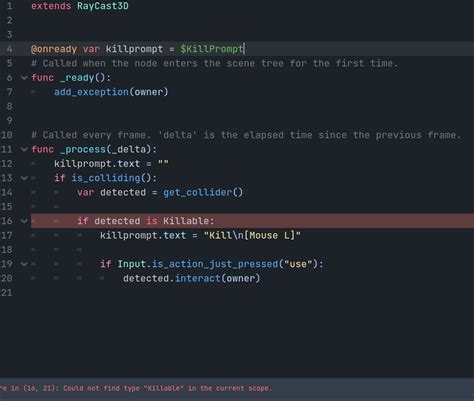This screenshot has width=474, height=401.
Task: Click line number 17 in the gutter
Action: tap(6, 236)
